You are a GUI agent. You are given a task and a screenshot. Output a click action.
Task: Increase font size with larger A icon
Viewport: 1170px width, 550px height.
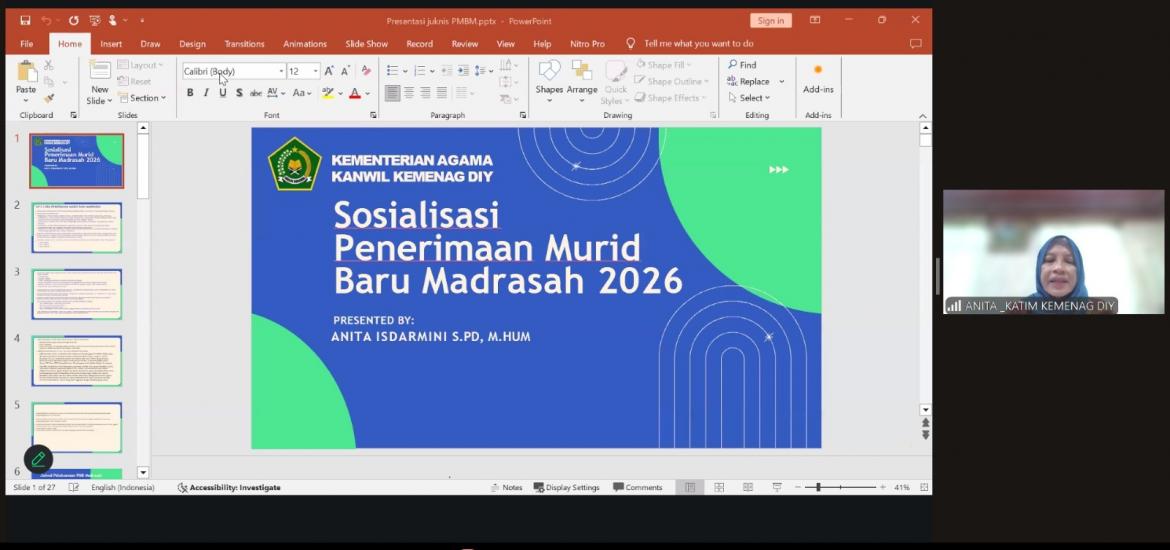click(x=329, y=71)
